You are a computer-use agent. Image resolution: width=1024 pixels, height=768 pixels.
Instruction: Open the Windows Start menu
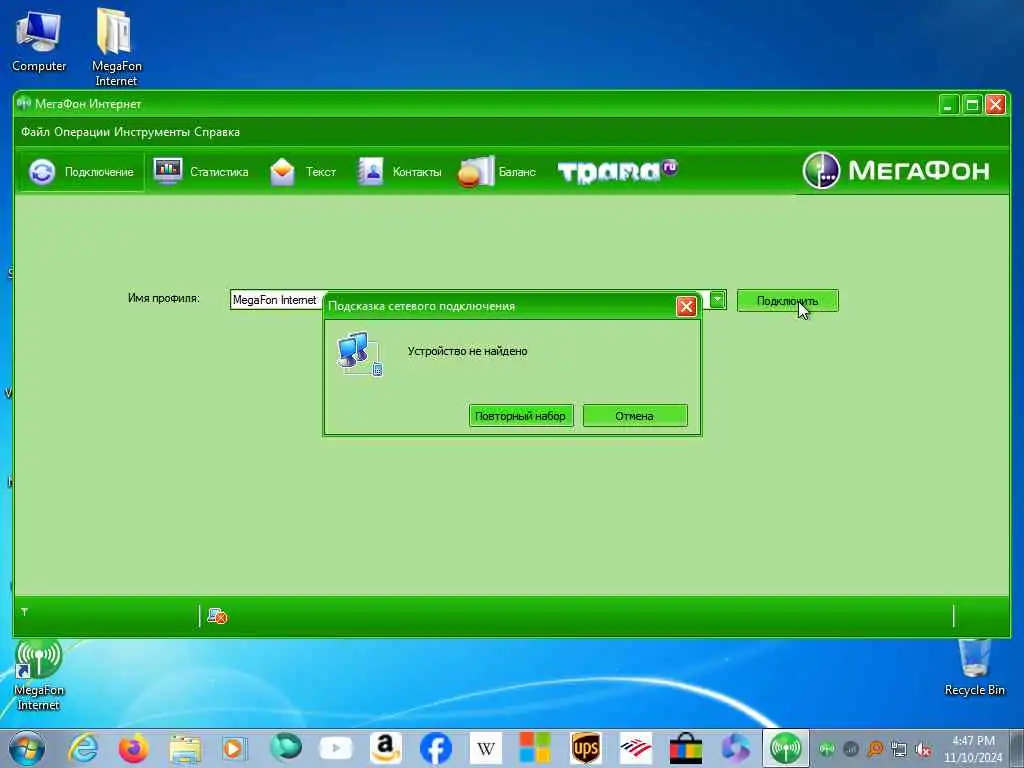point(27,748)
